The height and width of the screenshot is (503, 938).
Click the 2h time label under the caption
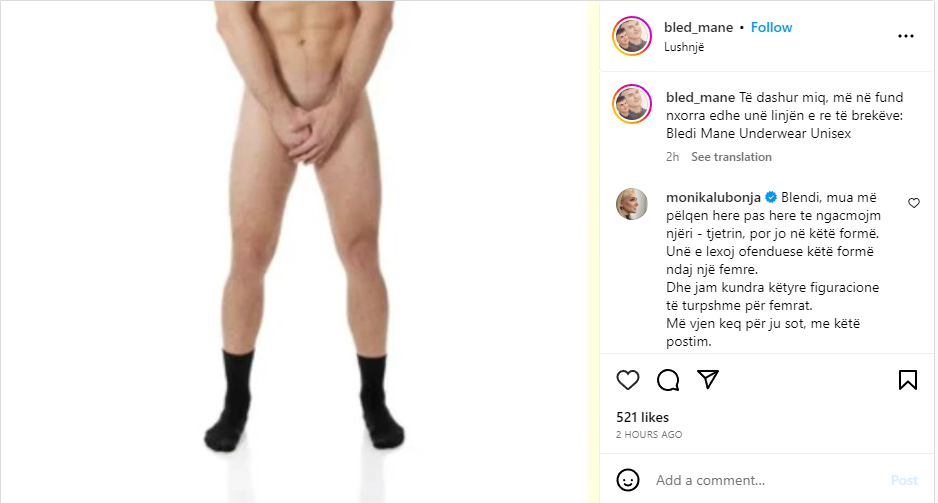pyautogui.click(x=672, y=157)
